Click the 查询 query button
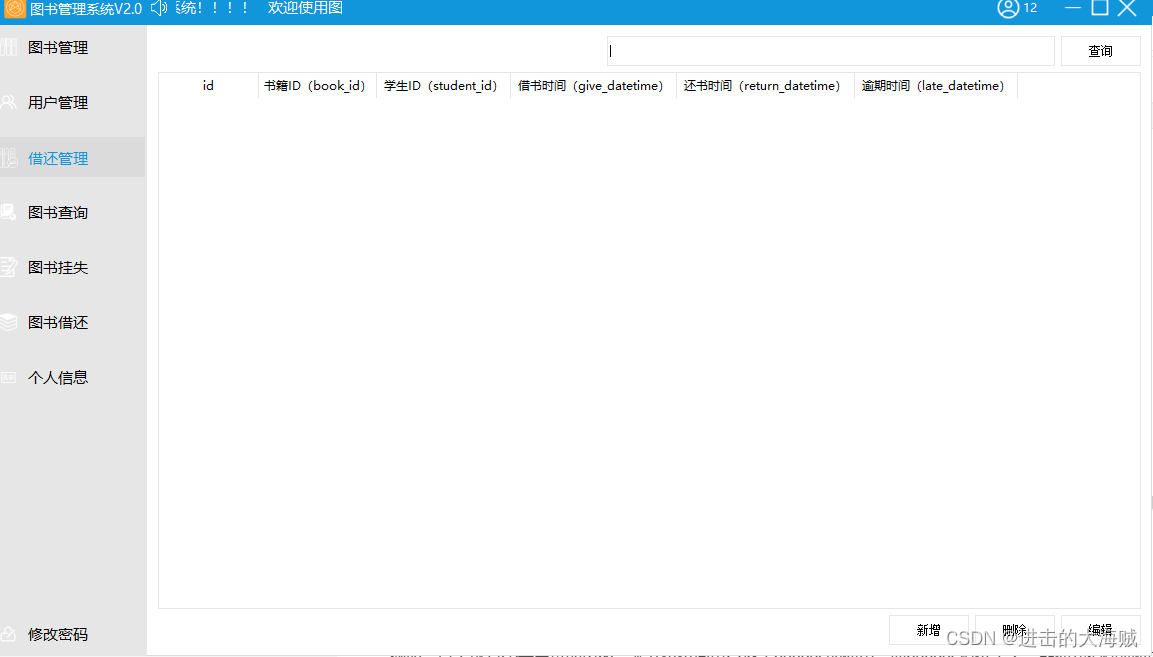 tap(1100, 50)
